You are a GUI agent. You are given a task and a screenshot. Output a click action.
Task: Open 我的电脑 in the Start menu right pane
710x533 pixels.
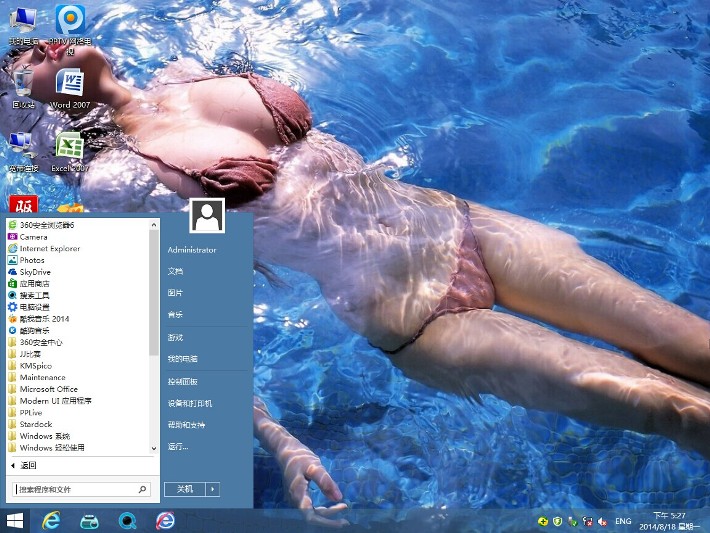point(182,359)
